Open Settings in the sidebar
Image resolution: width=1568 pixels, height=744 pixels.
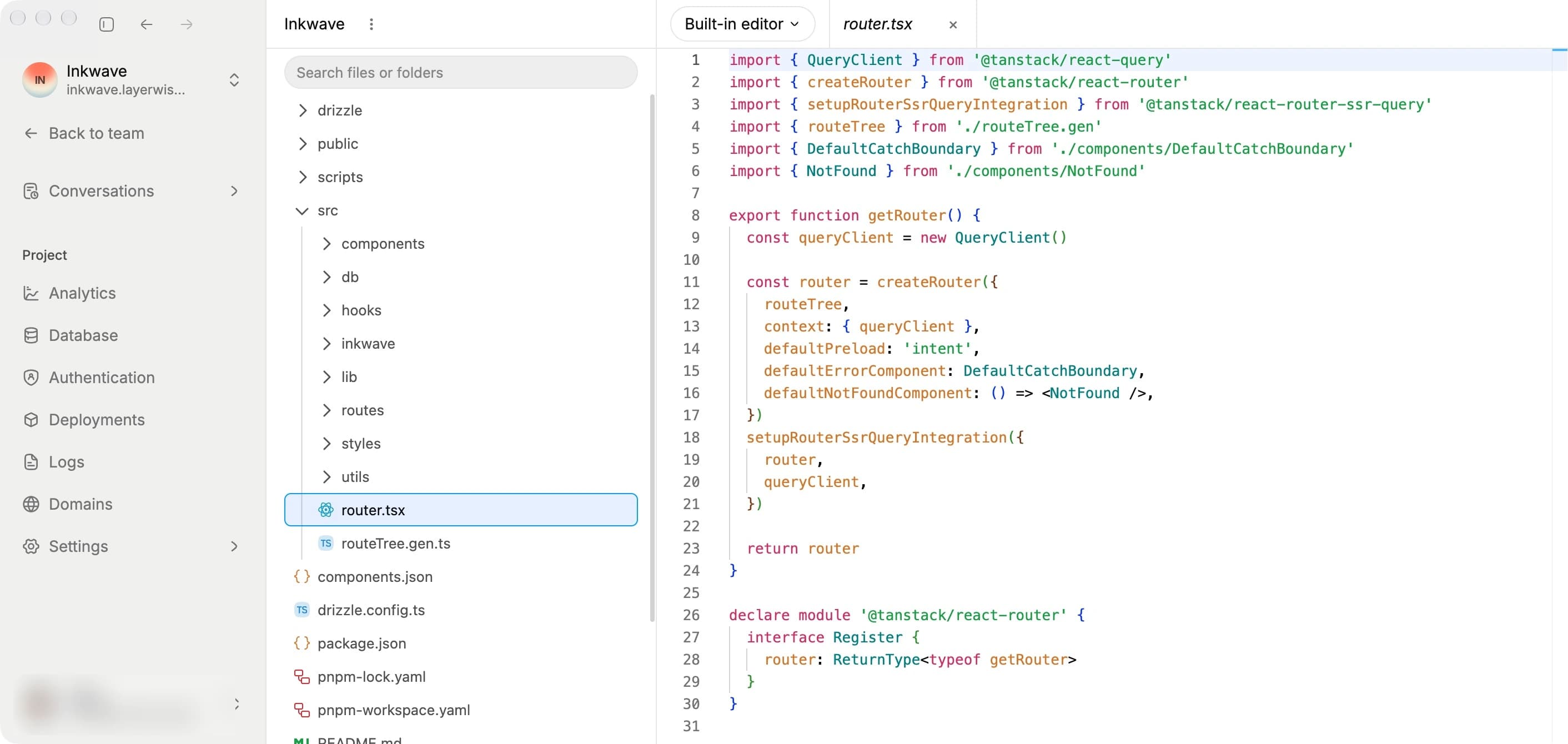[x=132, y=546]
